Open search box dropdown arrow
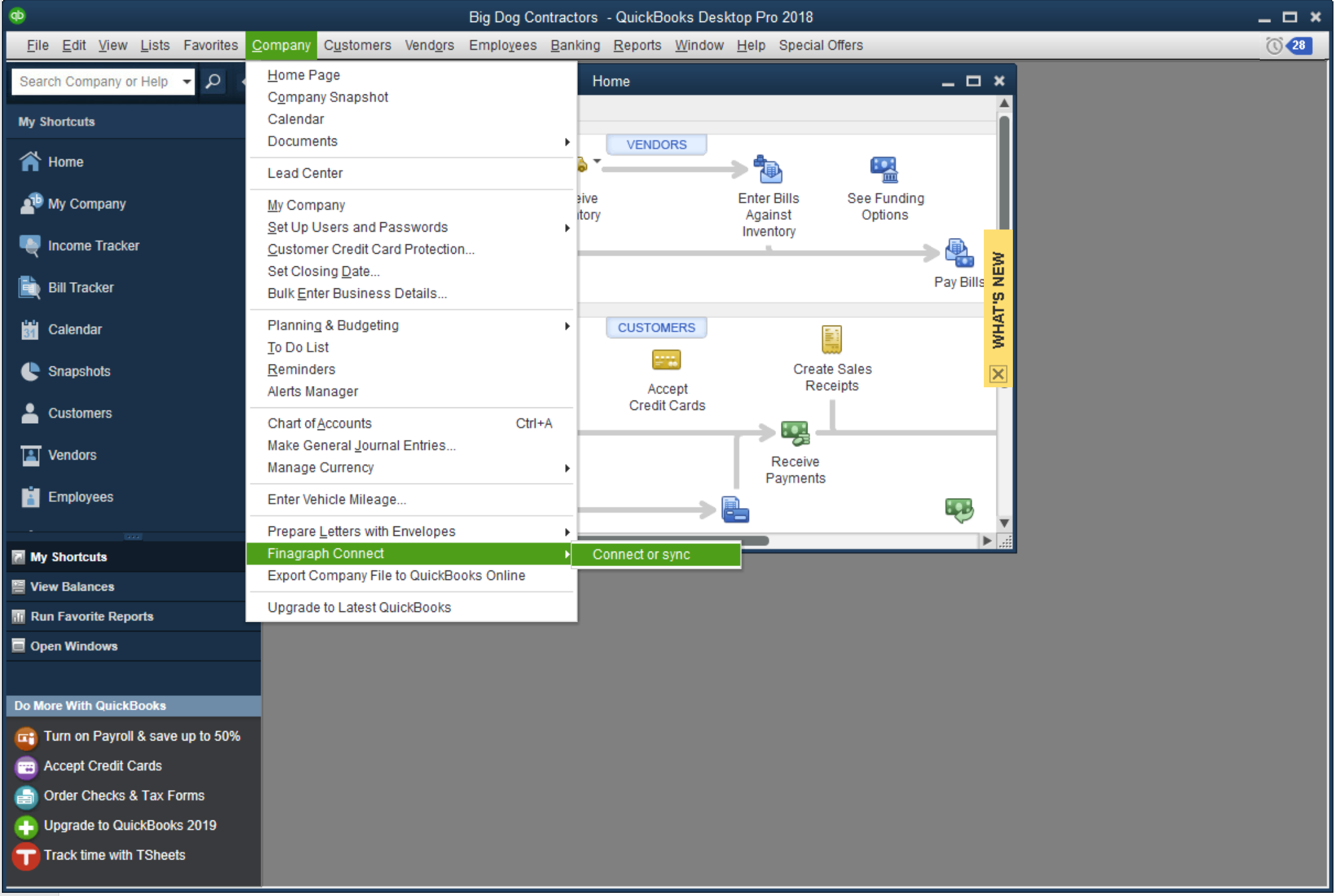Image resolution: width=1336 pixels, height=896 pixels. click(186, 81)
